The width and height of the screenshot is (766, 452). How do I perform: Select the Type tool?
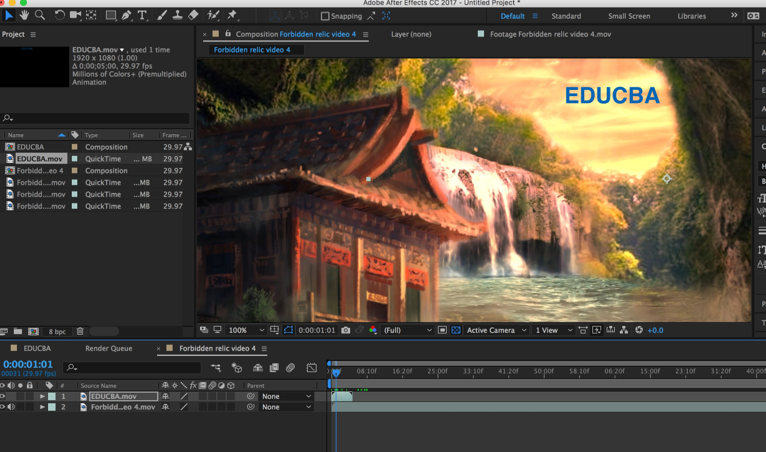tap(142, 16)
